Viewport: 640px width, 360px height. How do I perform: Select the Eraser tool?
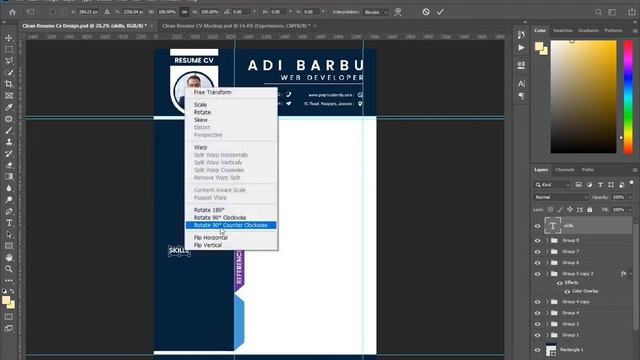9,165
